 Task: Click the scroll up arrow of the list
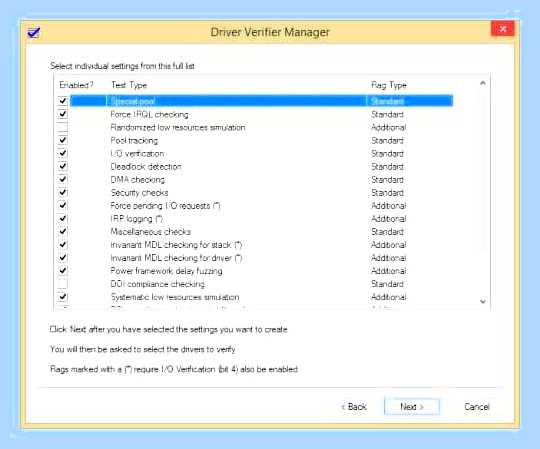tap(483, 83)
